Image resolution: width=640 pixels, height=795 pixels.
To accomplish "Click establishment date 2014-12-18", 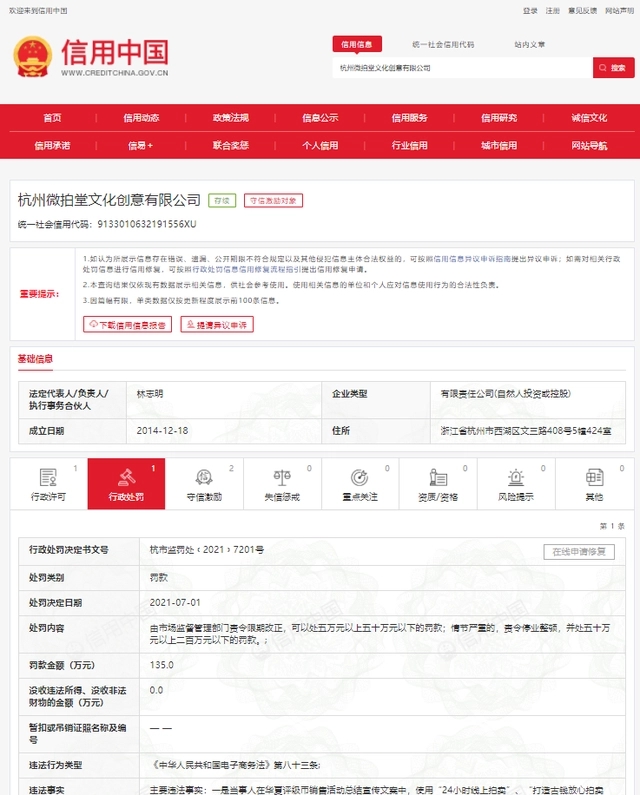I will point(162,431).
